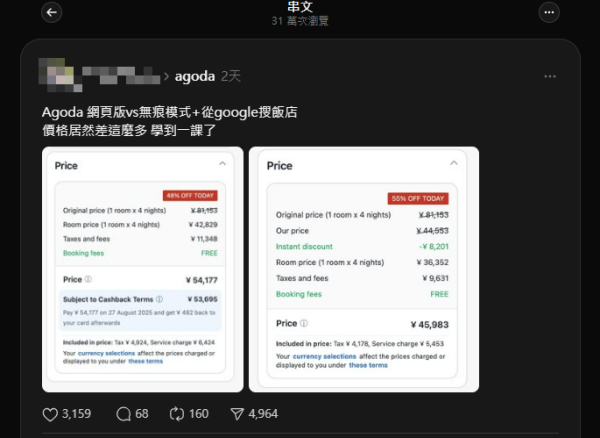Screen dimensions: 600x438
Task: Share the post via paper plane icon
Action: click(x=237, y=414)
